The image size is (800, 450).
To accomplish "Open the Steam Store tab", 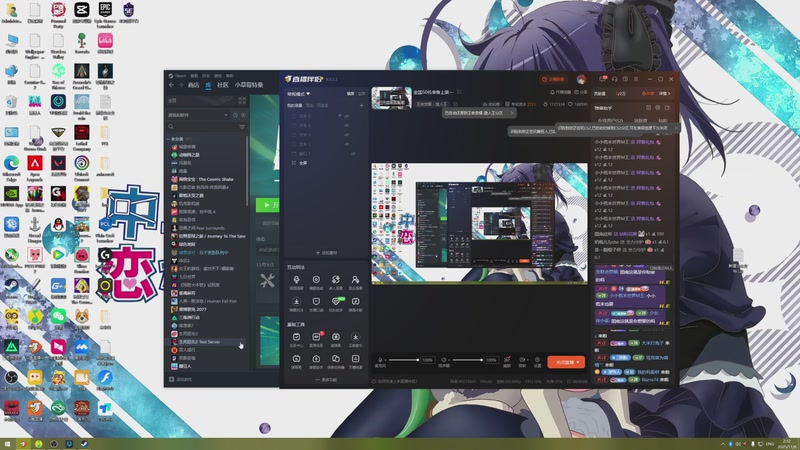I will (193, 85).
